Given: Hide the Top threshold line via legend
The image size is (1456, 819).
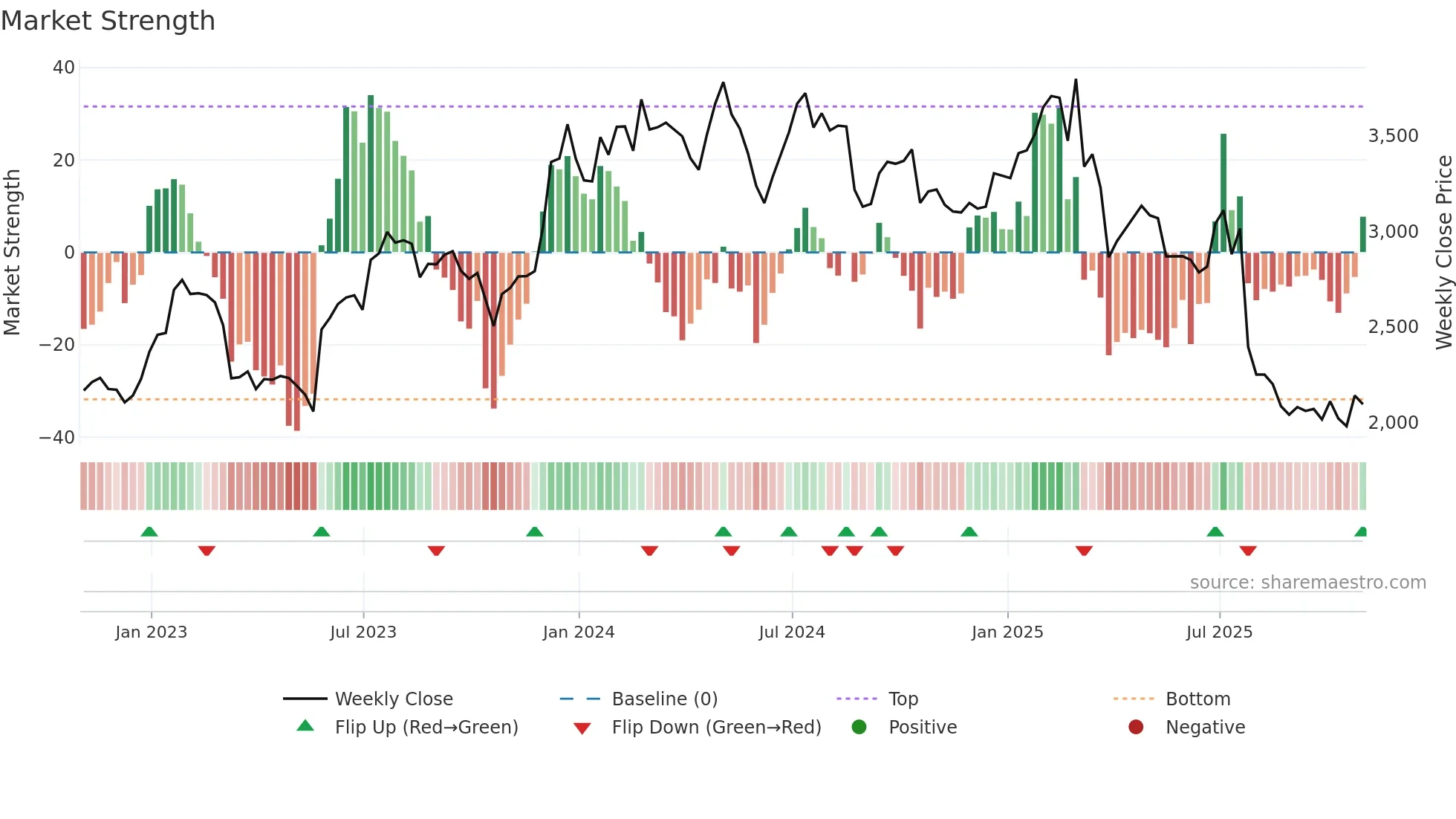Looking at the screenshot, I should tap(903, 699).
